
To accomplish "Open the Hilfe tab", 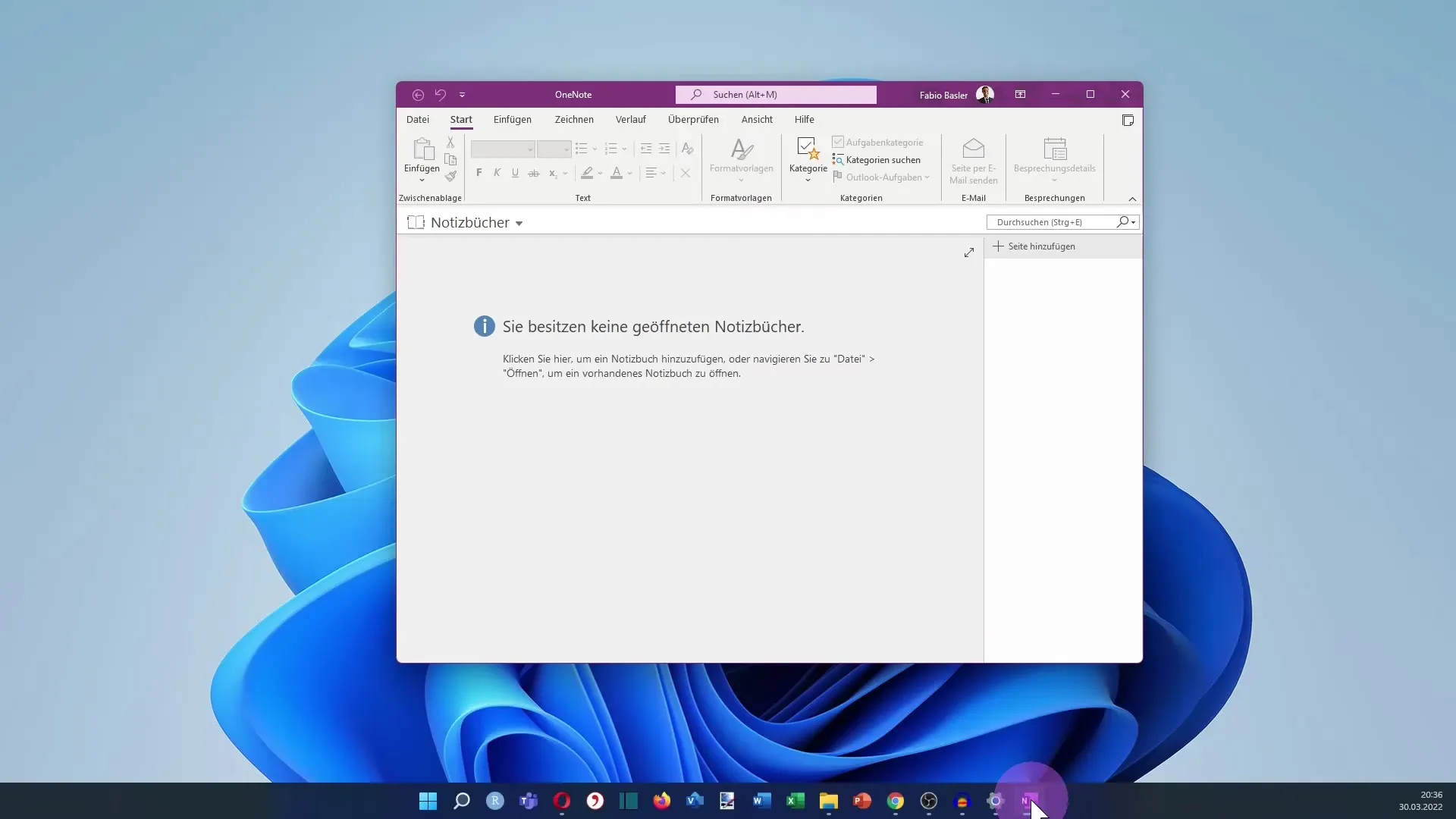I will click(805, 120).
